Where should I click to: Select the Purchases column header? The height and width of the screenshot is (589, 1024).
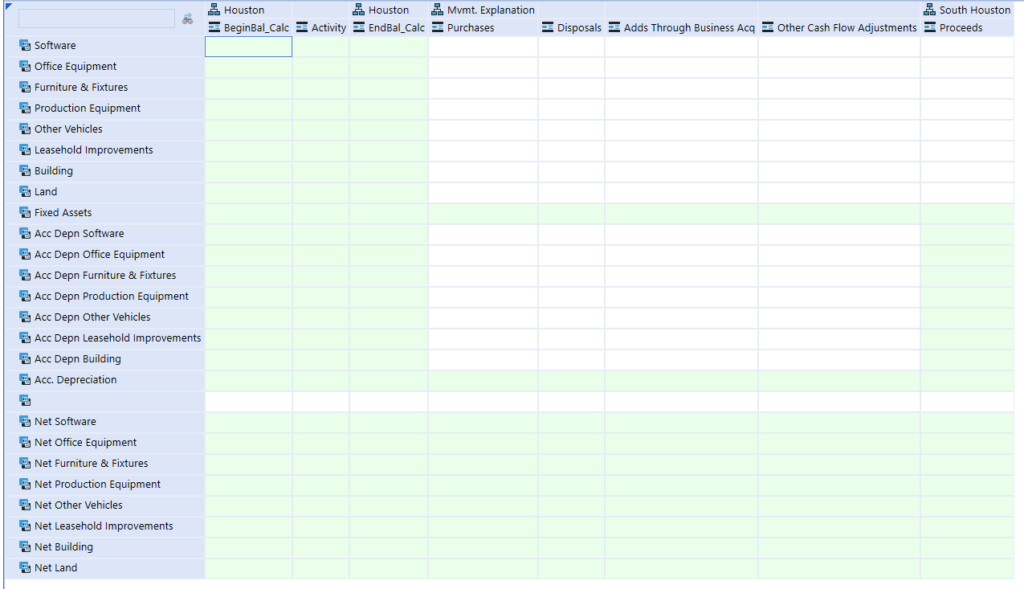click(x=470, y=28)
